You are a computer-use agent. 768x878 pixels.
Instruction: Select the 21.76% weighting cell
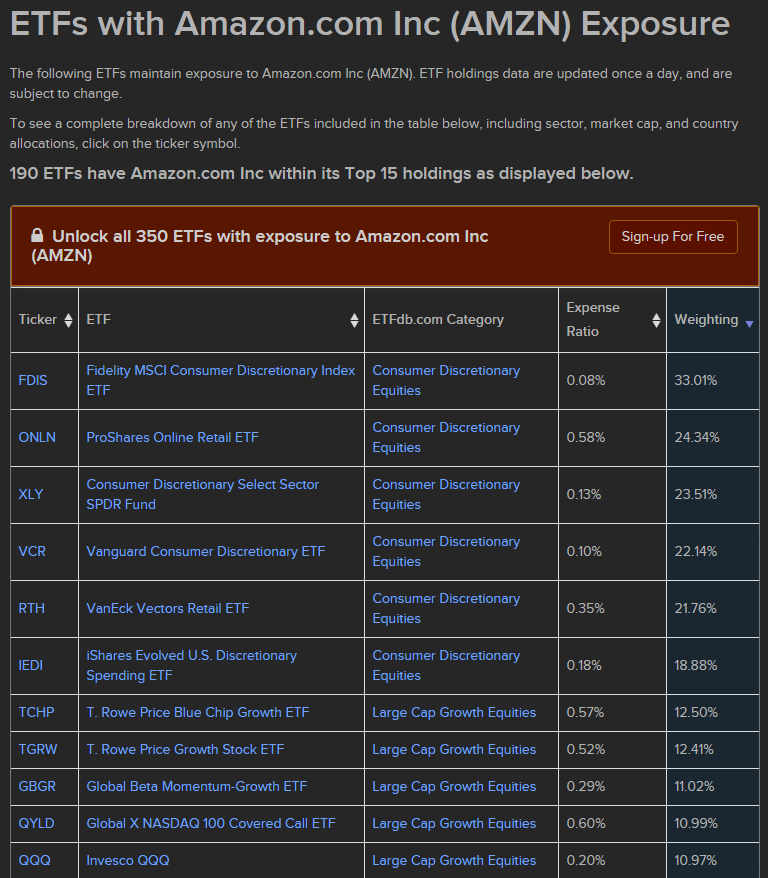(x=713, y=609)
